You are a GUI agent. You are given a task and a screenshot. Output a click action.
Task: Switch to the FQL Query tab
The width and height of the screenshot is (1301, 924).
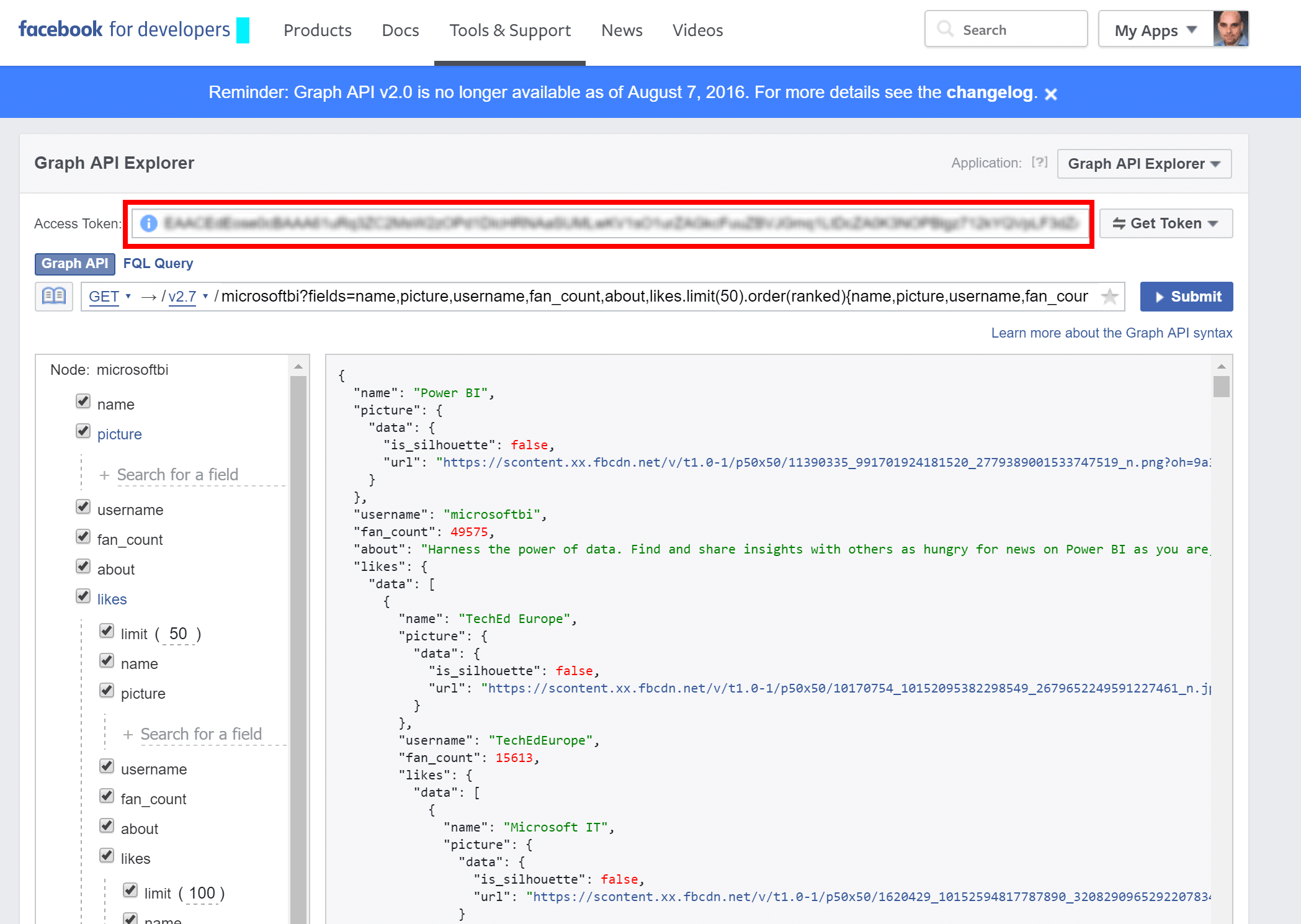coord(158,264)
